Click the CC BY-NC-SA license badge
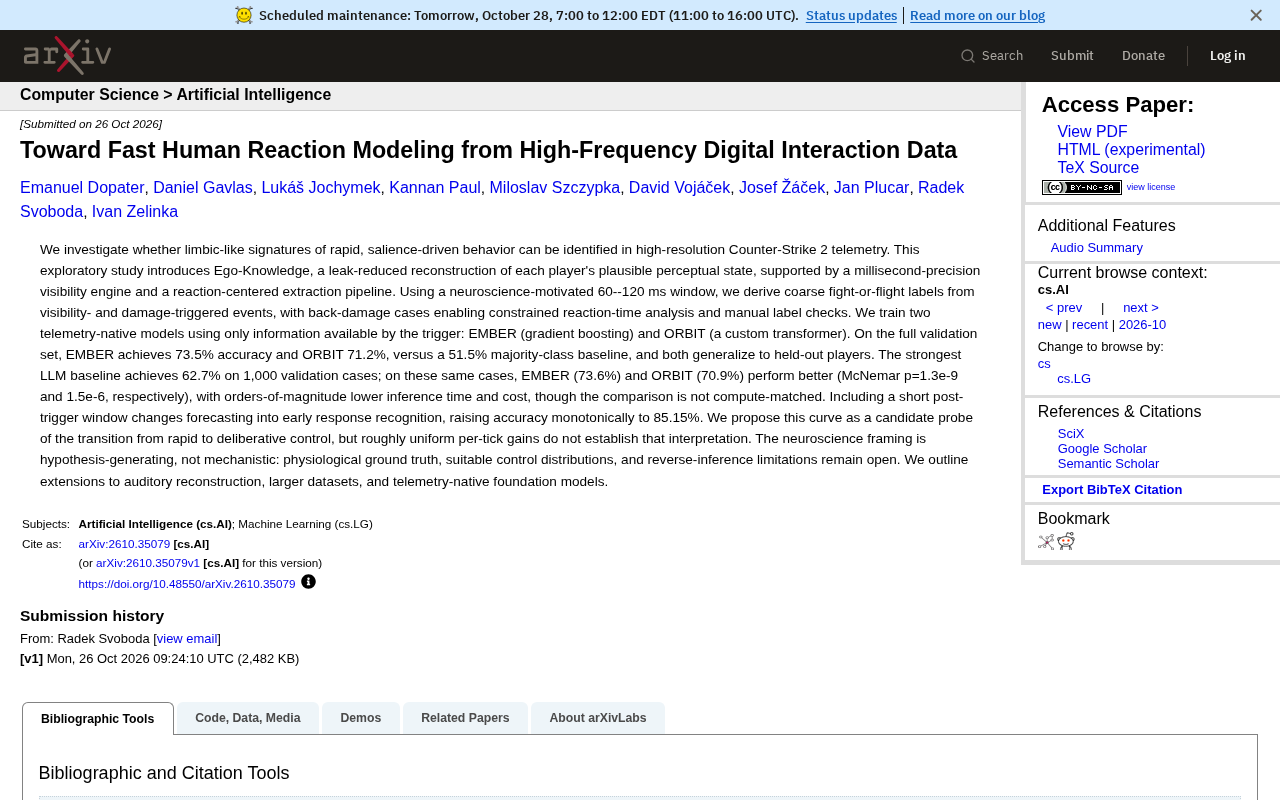 pos(1081,187)
